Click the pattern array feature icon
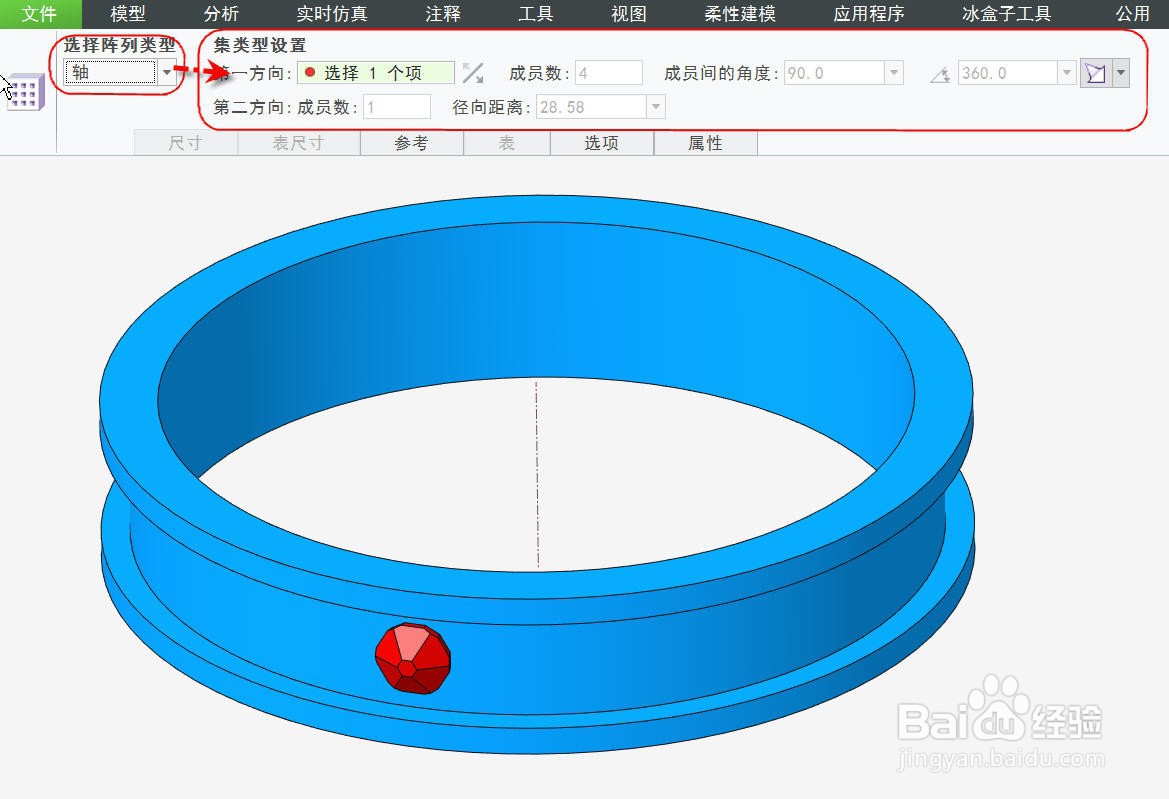1169x799 pixels. (26, 93)
